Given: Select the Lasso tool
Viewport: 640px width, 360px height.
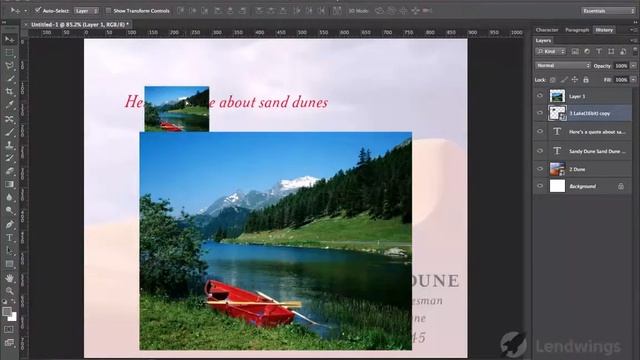Looking at the screenshot, I should [9, 66].
